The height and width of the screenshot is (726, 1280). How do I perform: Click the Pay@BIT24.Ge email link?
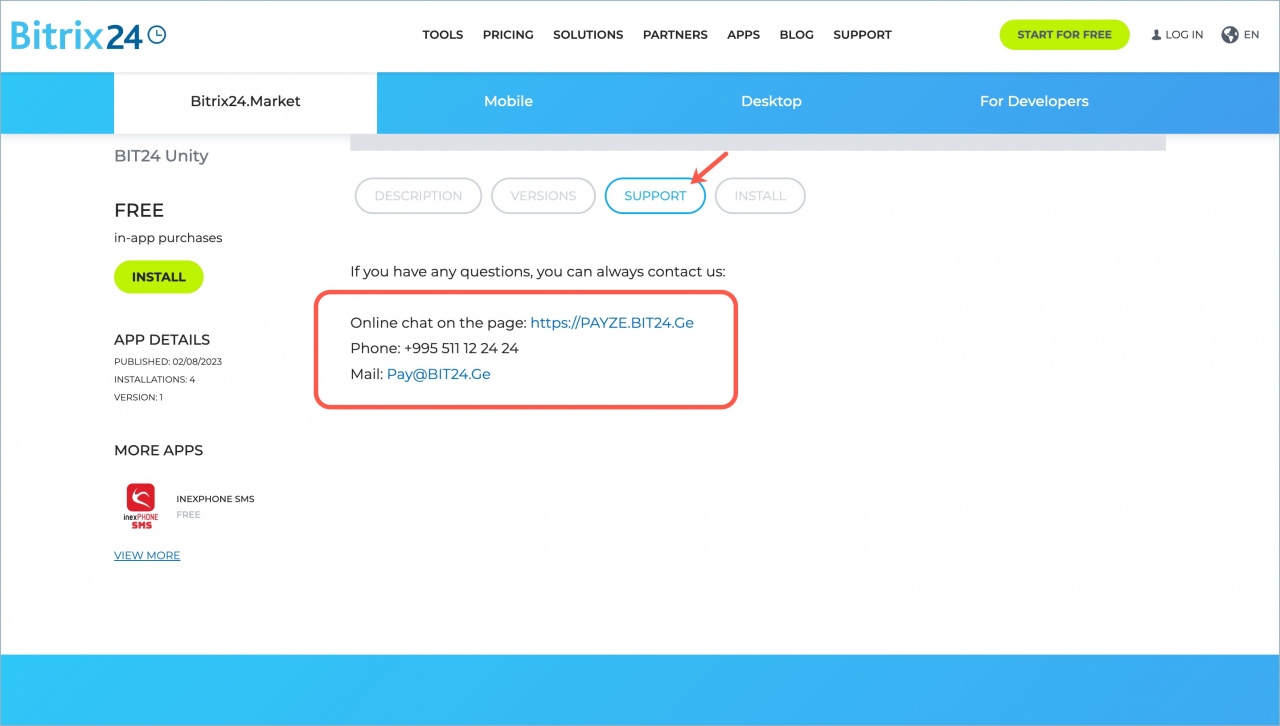439,374
